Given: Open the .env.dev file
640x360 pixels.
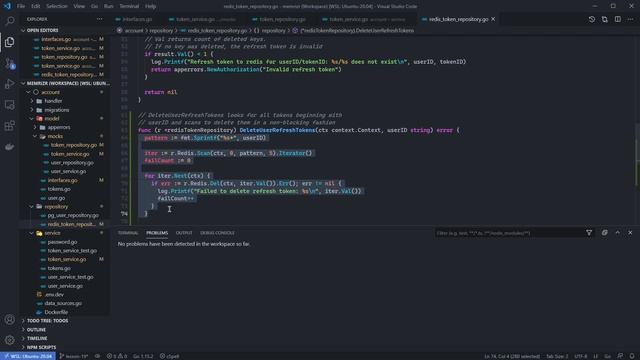Looking at the screenshot, I should click(x=55, y=294).
